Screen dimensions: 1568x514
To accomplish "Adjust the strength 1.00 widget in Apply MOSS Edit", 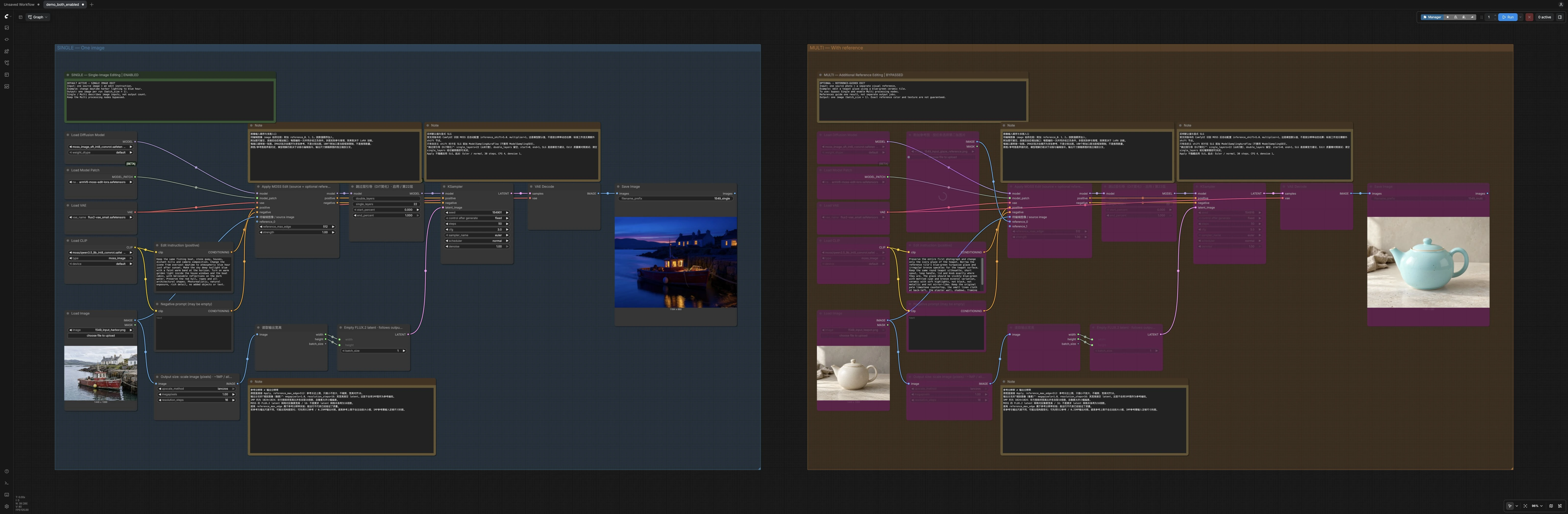I will pos(297,232).
